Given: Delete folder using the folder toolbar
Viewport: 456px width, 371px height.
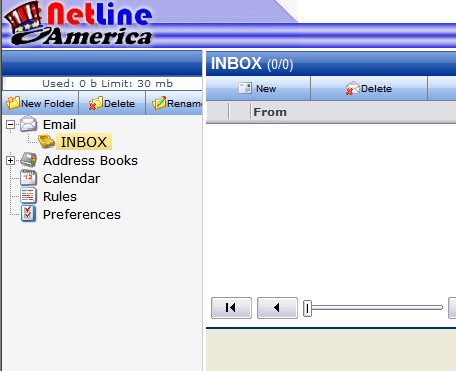Looking at the screenshot, I should pyautogui.click(x=112, y=103).
